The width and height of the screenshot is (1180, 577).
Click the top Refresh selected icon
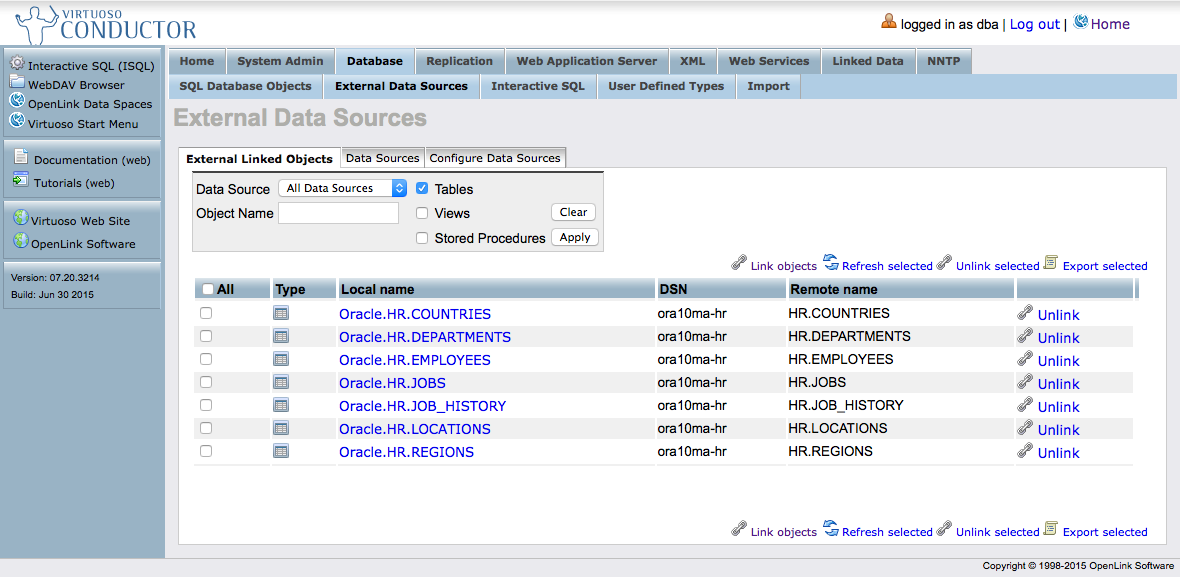[831, 263]
